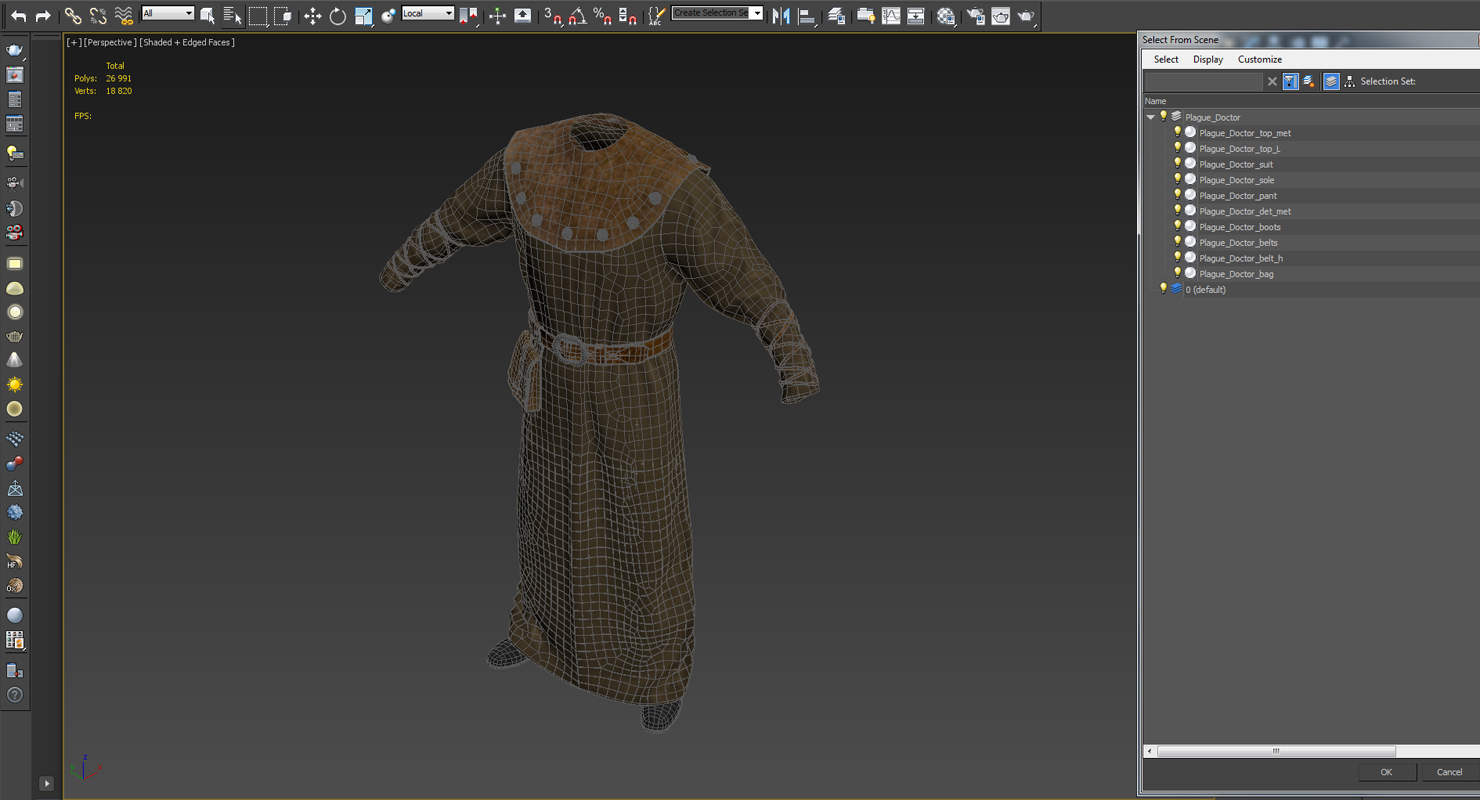This screenshot has width=1480, height=800.
Task: Open the Customize menu in Select From Scene
Action: click(x=1260, y=60)
